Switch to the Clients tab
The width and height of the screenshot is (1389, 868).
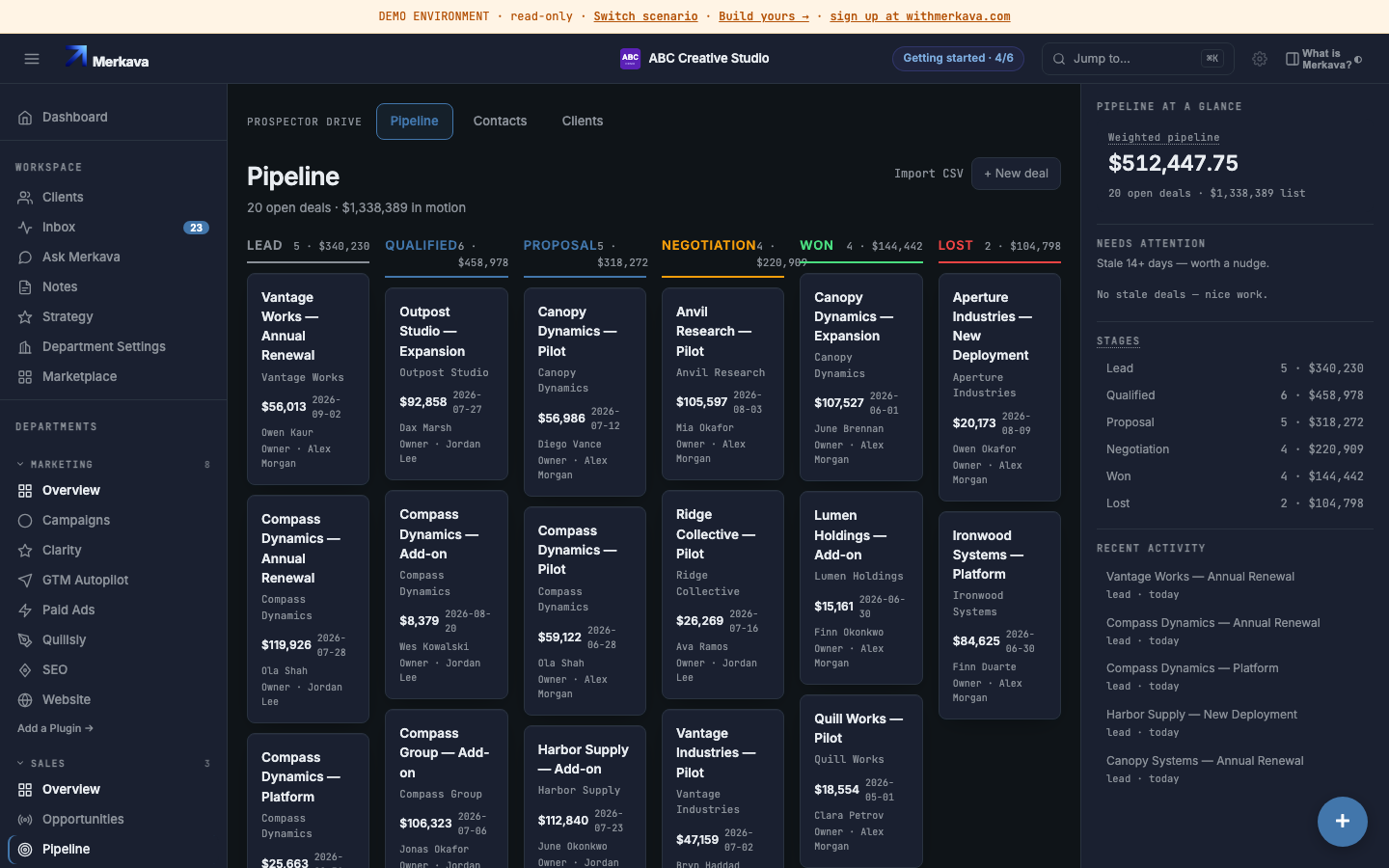[583, 122]
